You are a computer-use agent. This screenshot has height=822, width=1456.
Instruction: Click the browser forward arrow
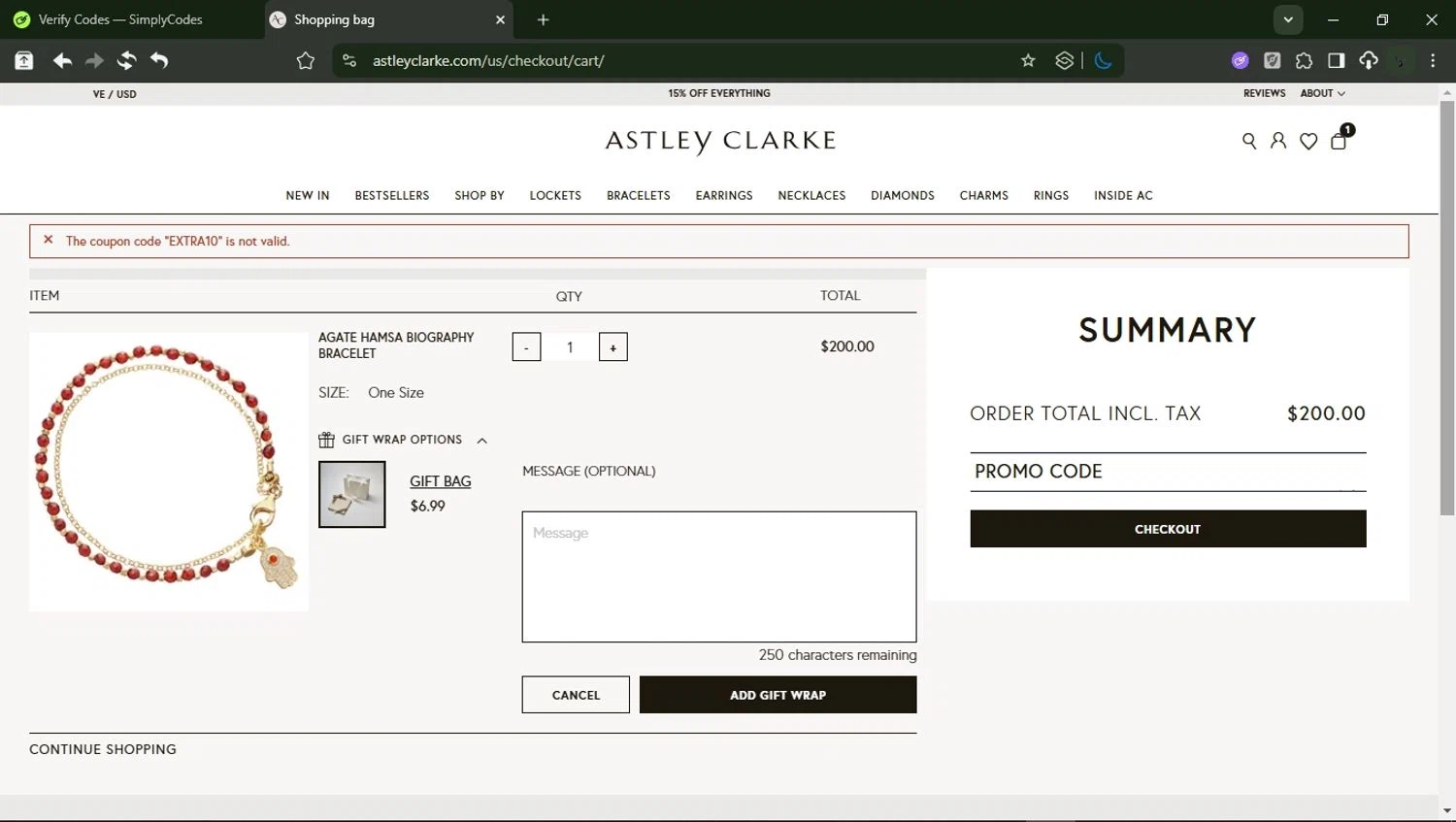coord(94,60)
